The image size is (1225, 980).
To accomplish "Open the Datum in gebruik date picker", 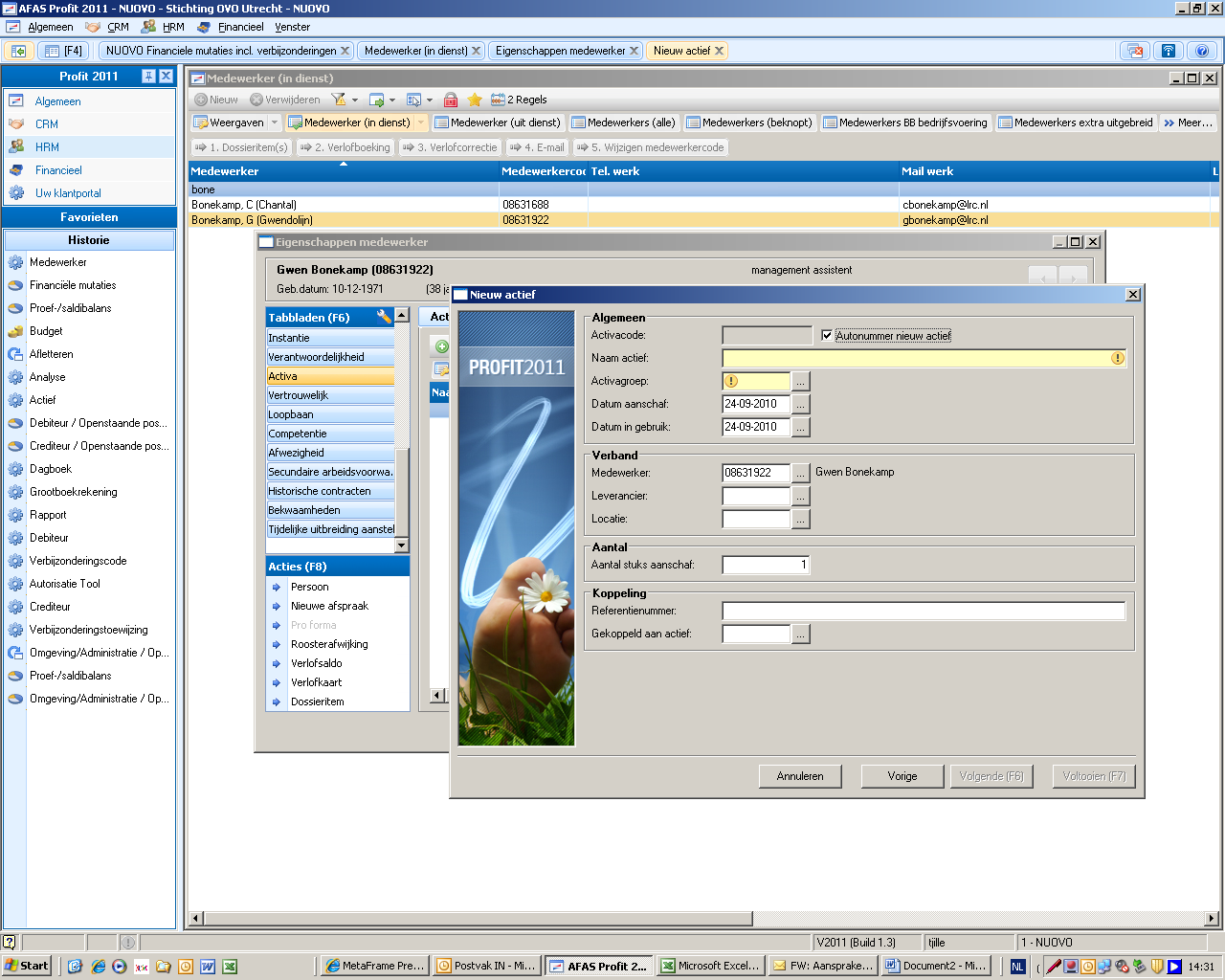I will click(x=801, y=427).
